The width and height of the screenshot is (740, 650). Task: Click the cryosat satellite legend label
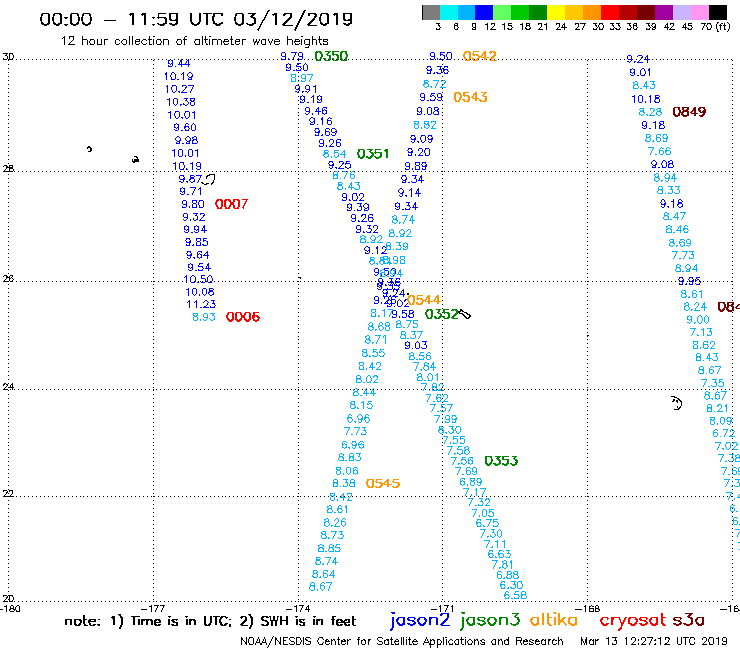pyautogui.click(x=633, y=620)
